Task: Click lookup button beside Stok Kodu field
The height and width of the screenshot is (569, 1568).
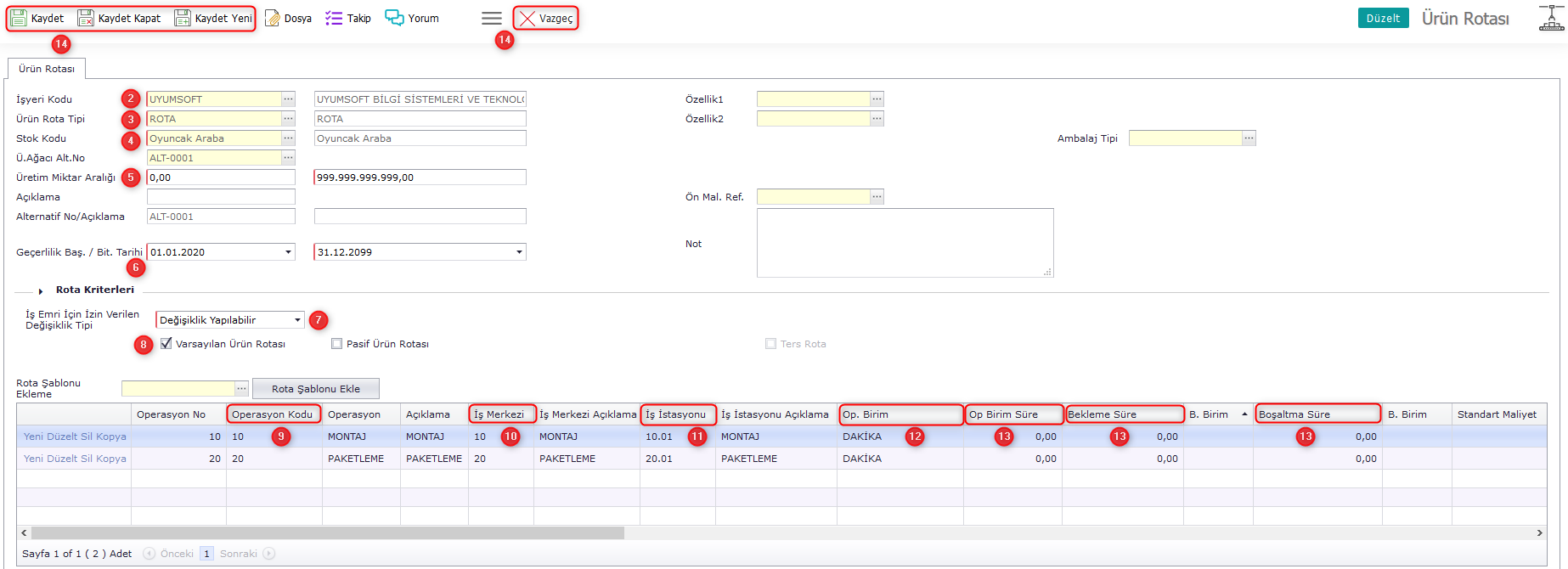Action: (x=289, y=138)
